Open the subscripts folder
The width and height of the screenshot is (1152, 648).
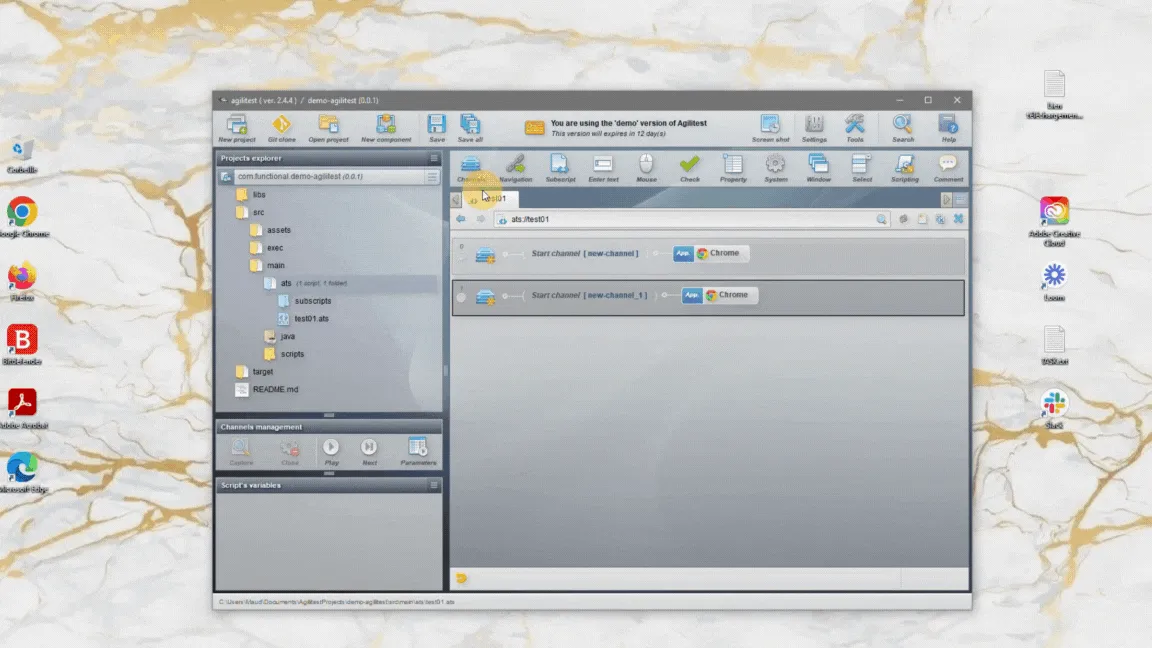(x=305, y=300)
